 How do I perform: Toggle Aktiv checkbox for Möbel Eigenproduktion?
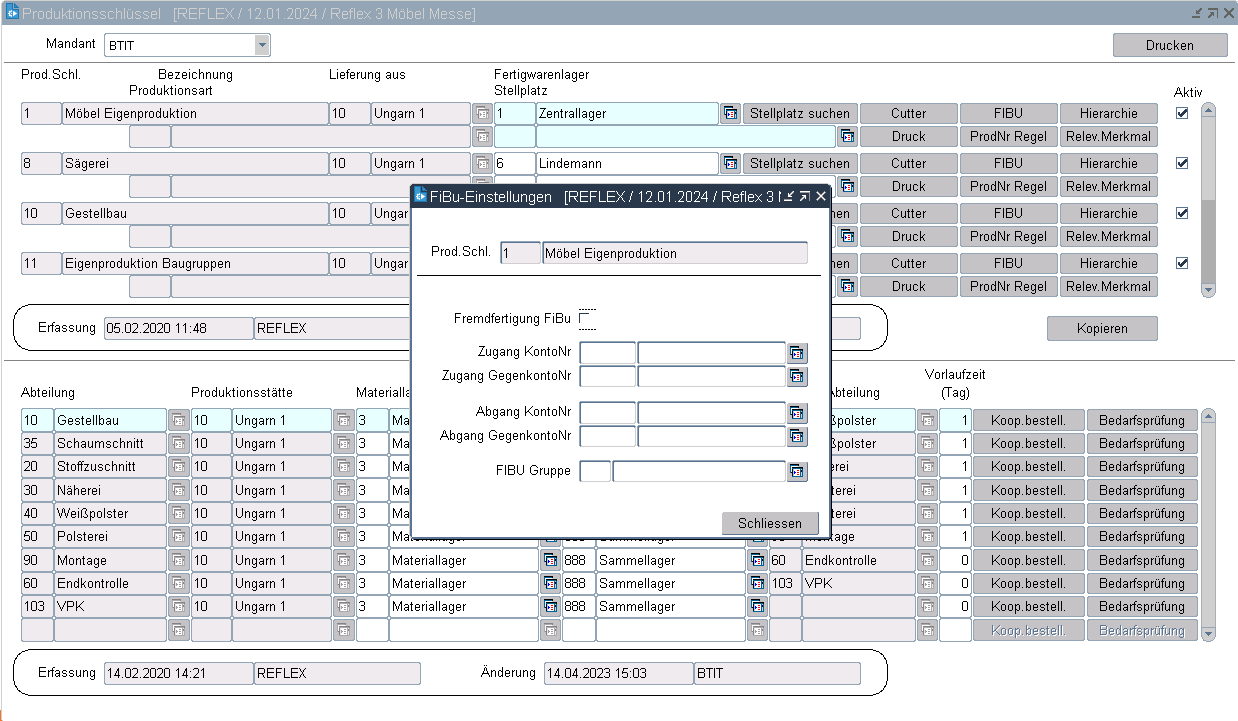[1182, 113]
